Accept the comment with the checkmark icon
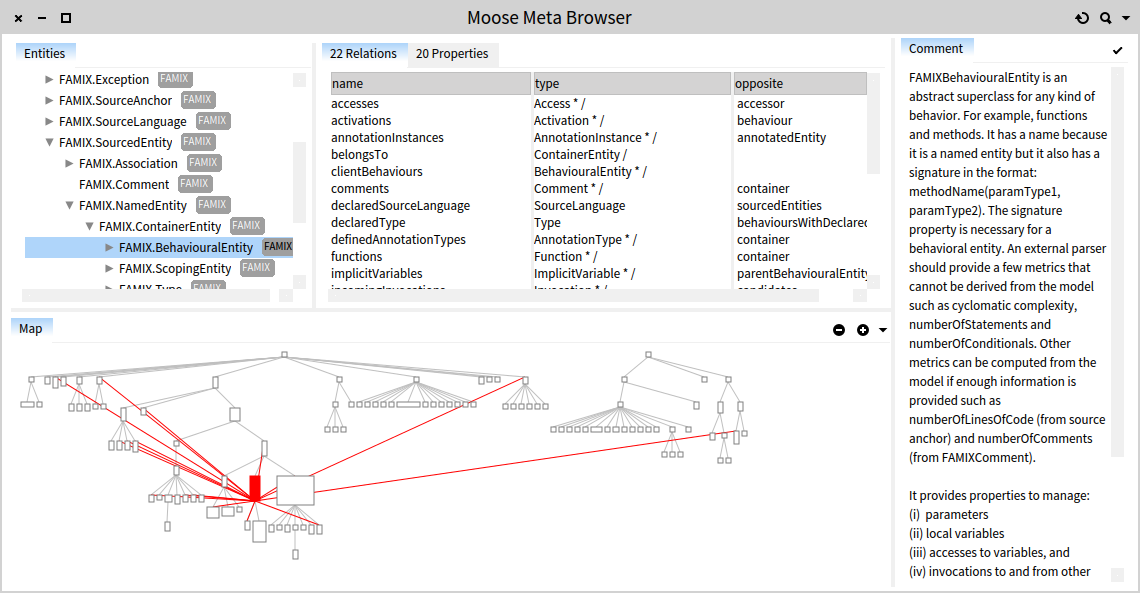 tap(1117, 50)
